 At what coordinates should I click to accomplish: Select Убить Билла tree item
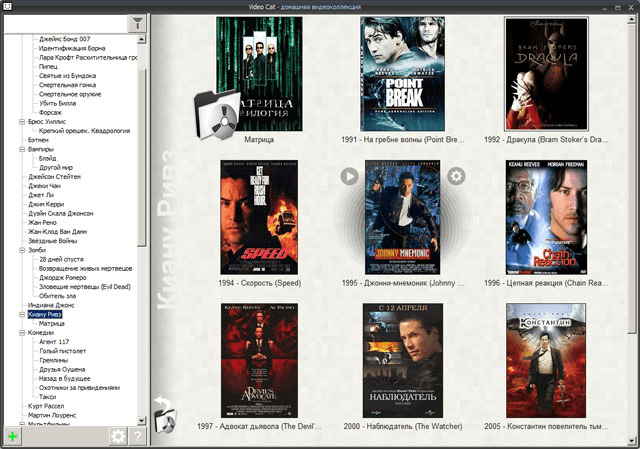[x=57, y=103]
